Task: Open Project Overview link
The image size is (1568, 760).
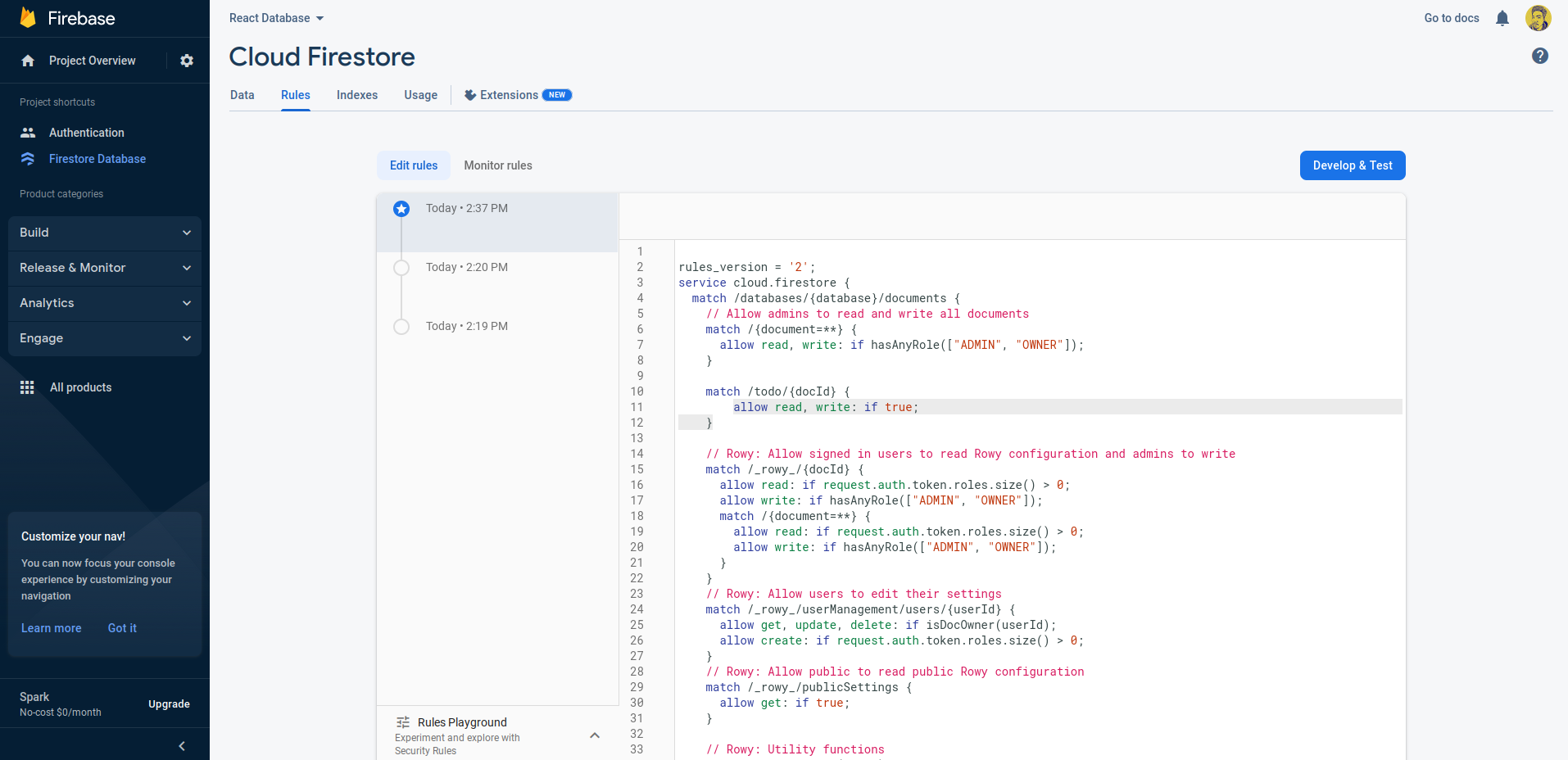Action: click(x=93, y=61)
